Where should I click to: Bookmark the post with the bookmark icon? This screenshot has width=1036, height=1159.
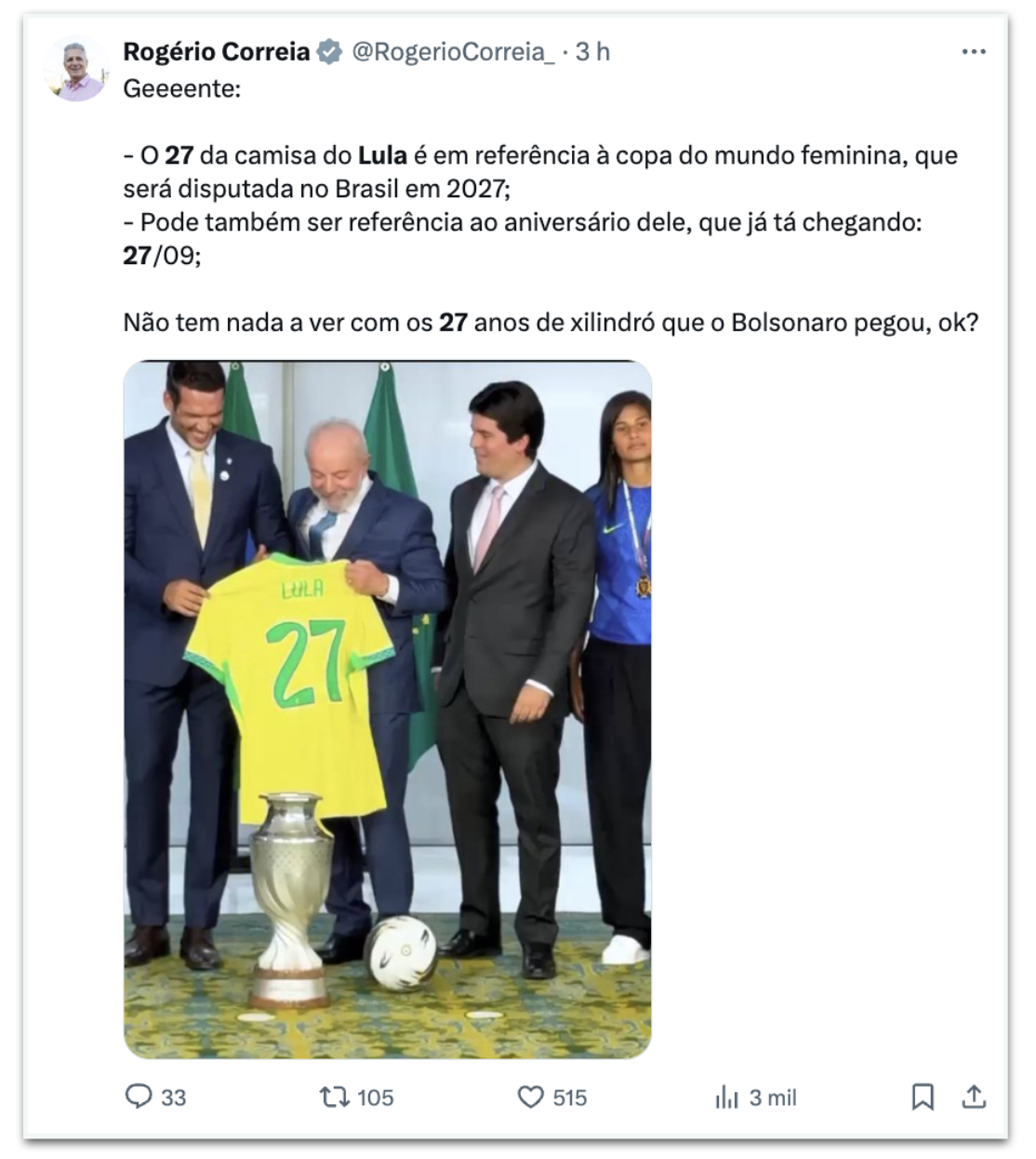[x=923, y=1098]
